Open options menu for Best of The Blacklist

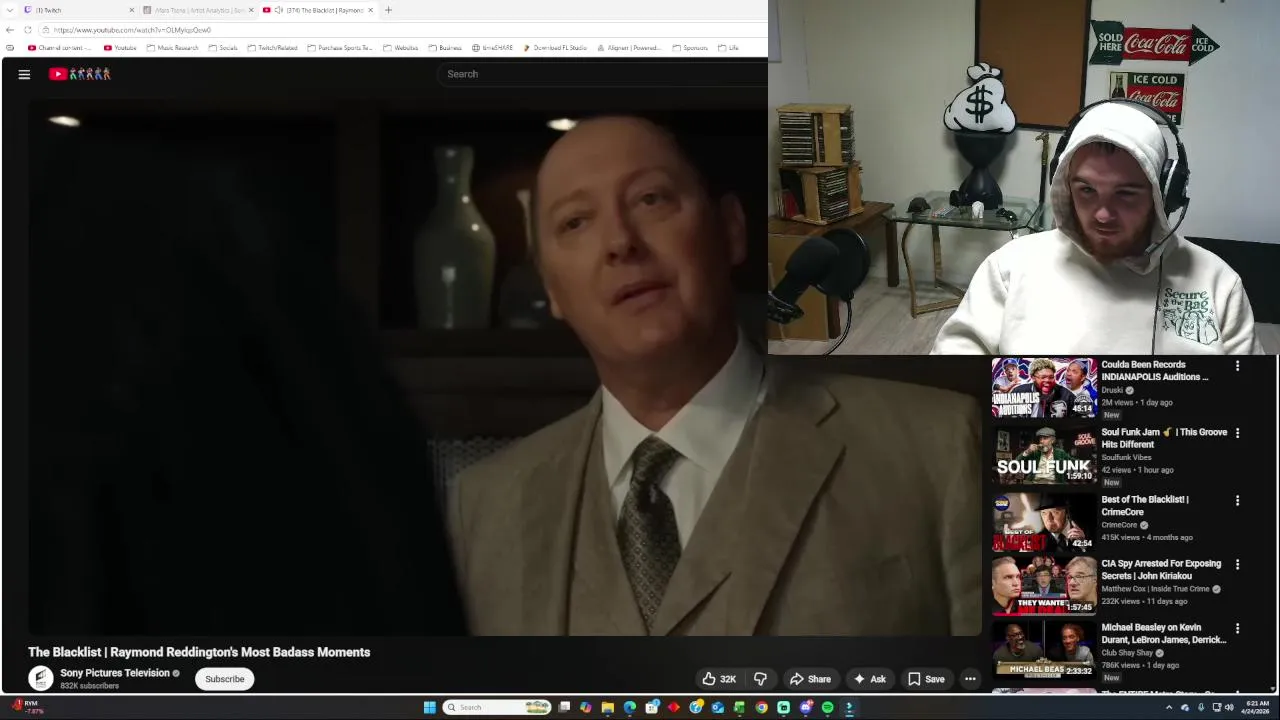[x=1237, y=500]
